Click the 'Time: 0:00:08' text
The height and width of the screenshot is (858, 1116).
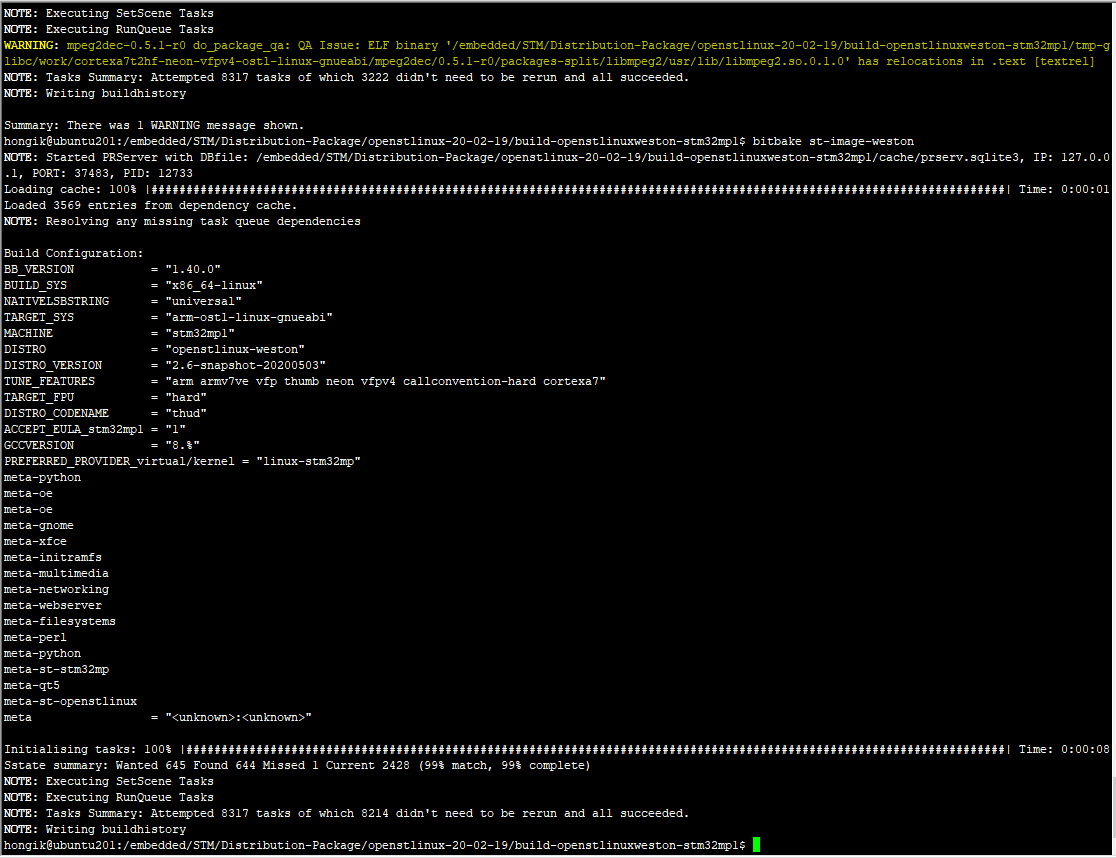pos(1063,750)
